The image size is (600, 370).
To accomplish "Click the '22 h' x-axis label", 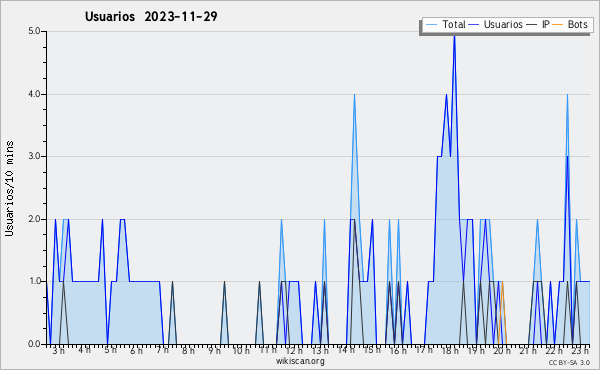I will [554, 350].
